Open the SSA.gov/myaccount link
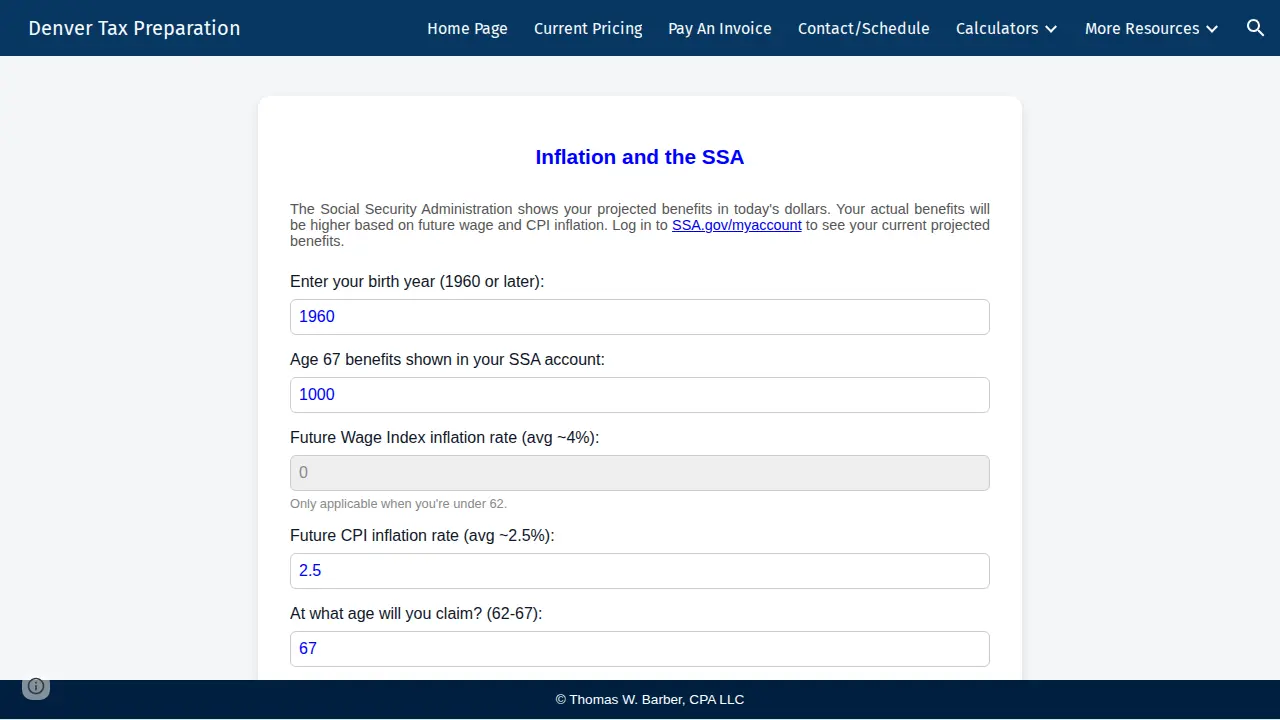The height and width of the screenshot is (720, 1280). [737, 225]
